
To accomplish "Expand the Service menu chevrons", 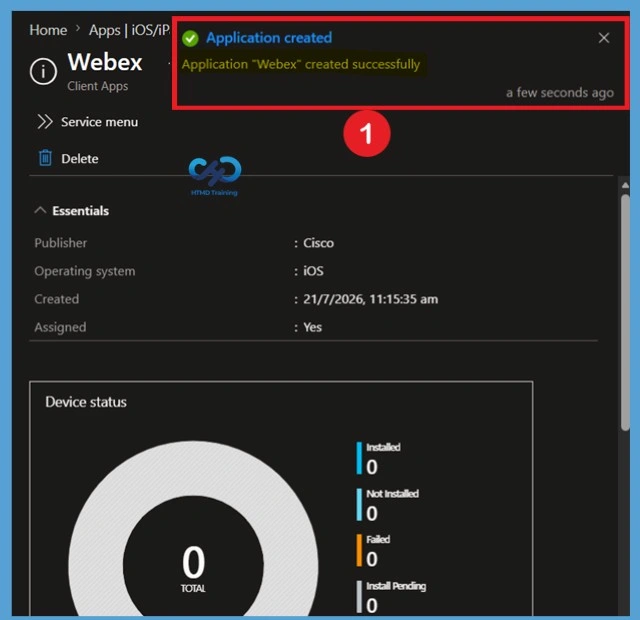I will tap(45, 122).
